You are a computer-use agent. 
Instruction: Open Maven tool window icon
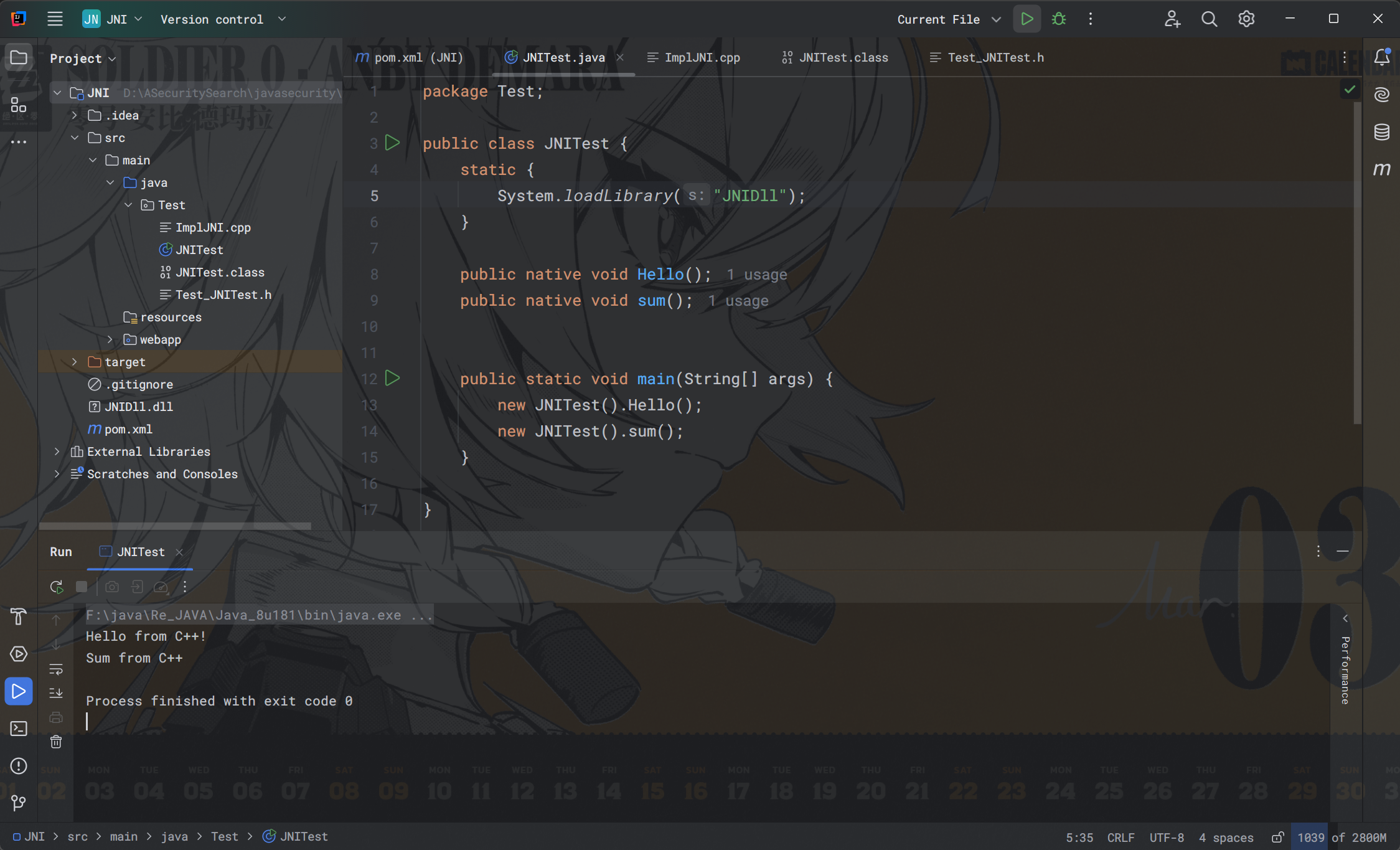(1382, 169)
